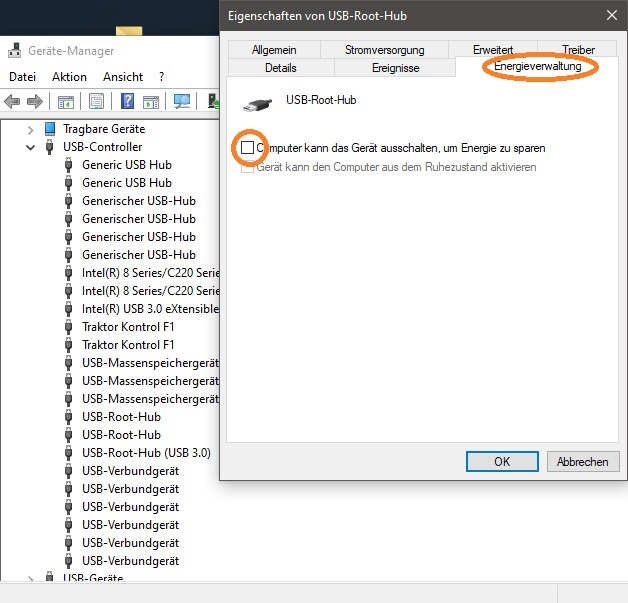The image size is (628, 603).
Task: Open the Ansicht menu
Action: coord(123,76)
